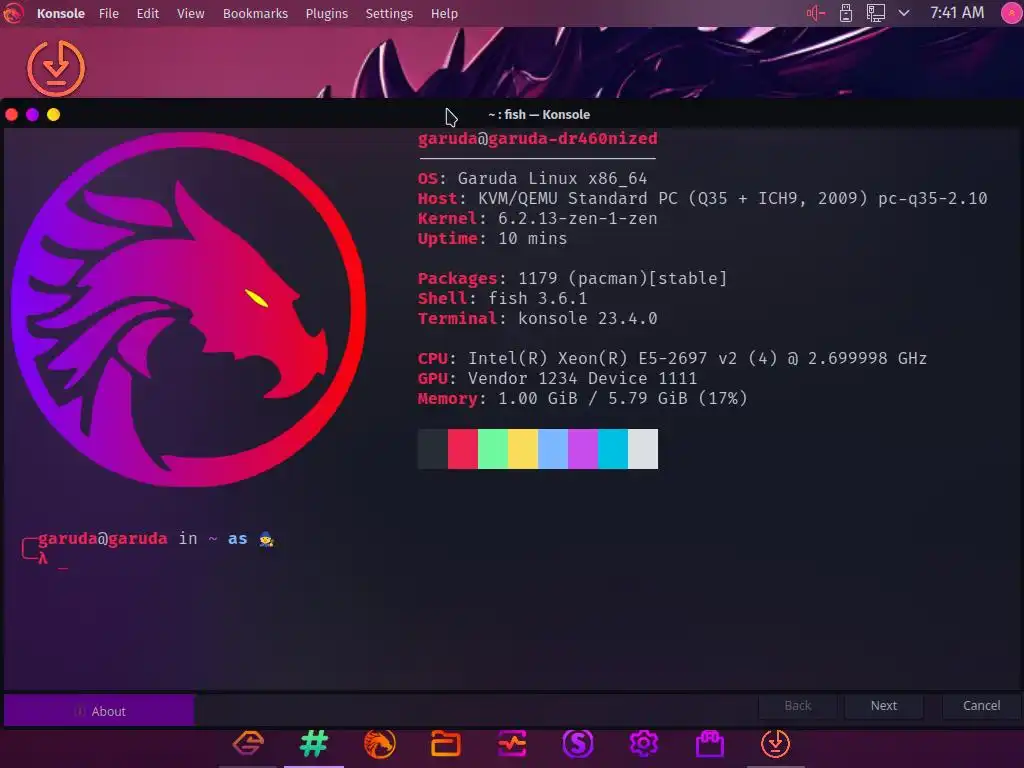The height and width of the screenshot is (768, 1024).
Task: Open the installer desktop download icon
Action: [56, 68]
